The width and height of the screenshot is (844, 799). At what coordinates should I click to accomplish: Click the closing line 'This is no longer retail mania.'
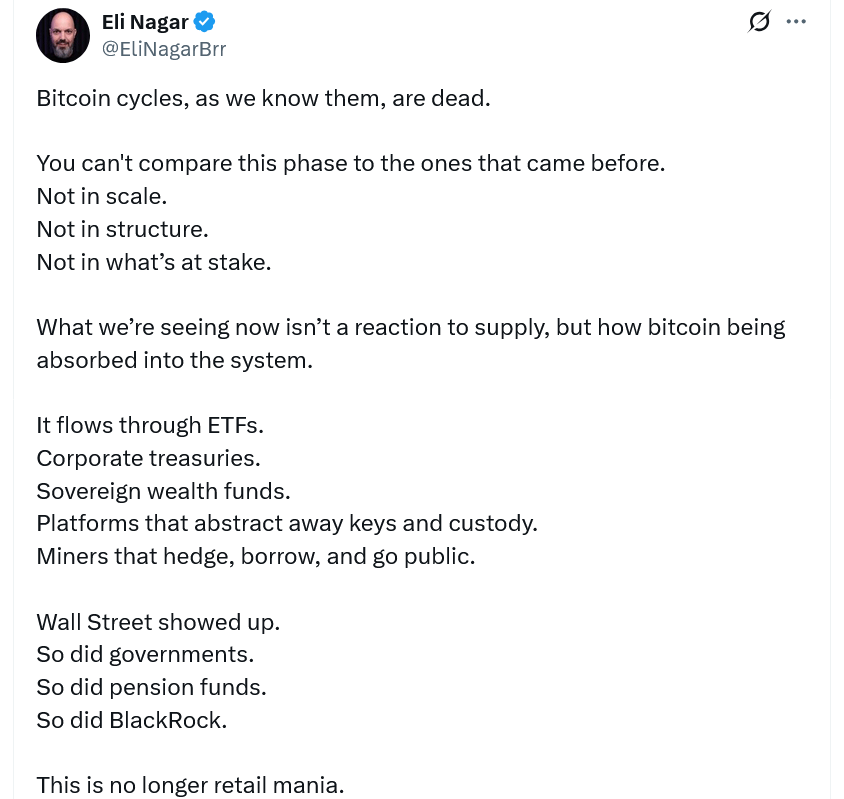coord(190,785)
